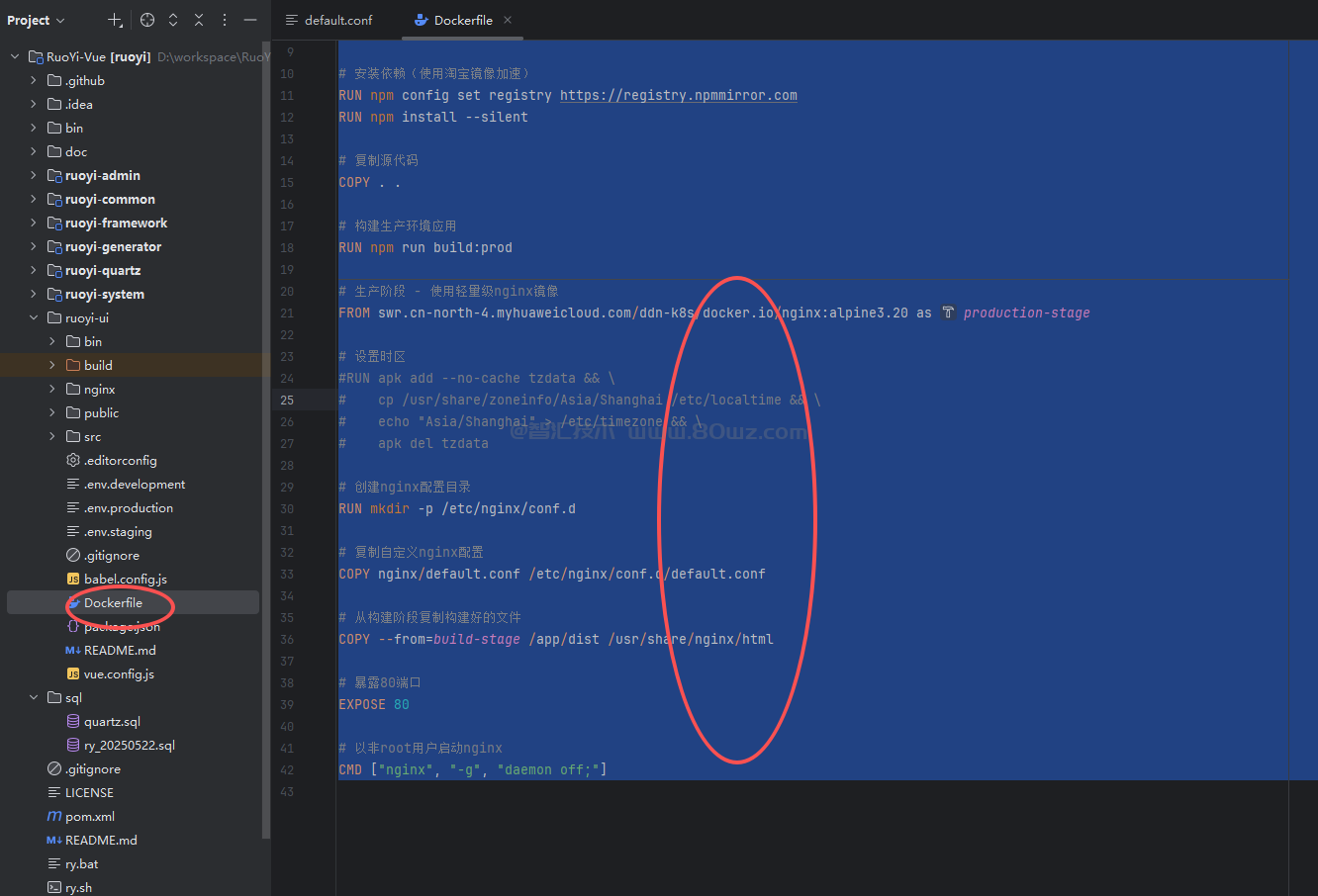
Task: Collapse the sql folder
Action: [x=34, y=697]
